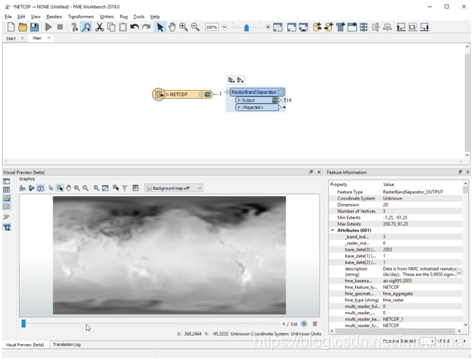Redo the last undone action
The height and width of the screenshot is (360, 473).
coord(146,27)
